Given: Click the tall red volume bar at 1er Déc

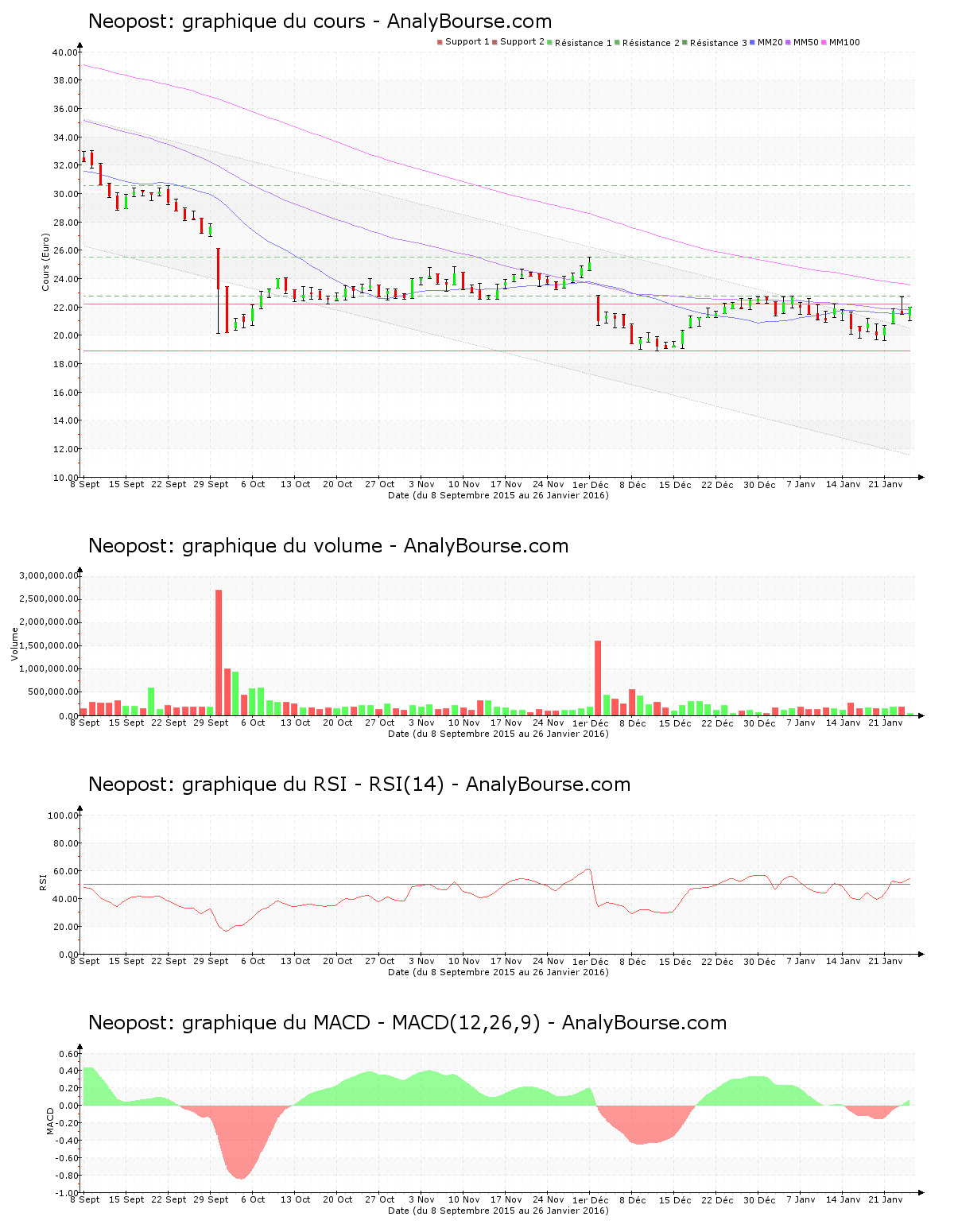Looking at the screenshot, I should [x=598, y=678].
